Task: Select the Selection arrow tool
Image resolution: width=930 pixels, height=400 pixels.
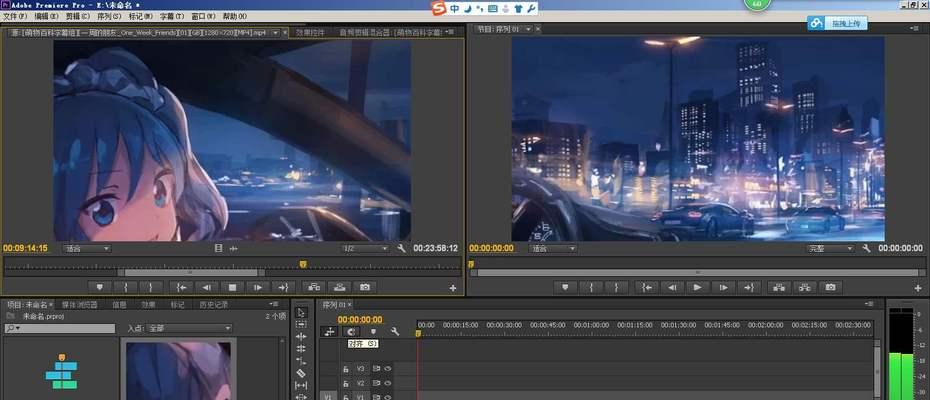Action: point(301,312)
